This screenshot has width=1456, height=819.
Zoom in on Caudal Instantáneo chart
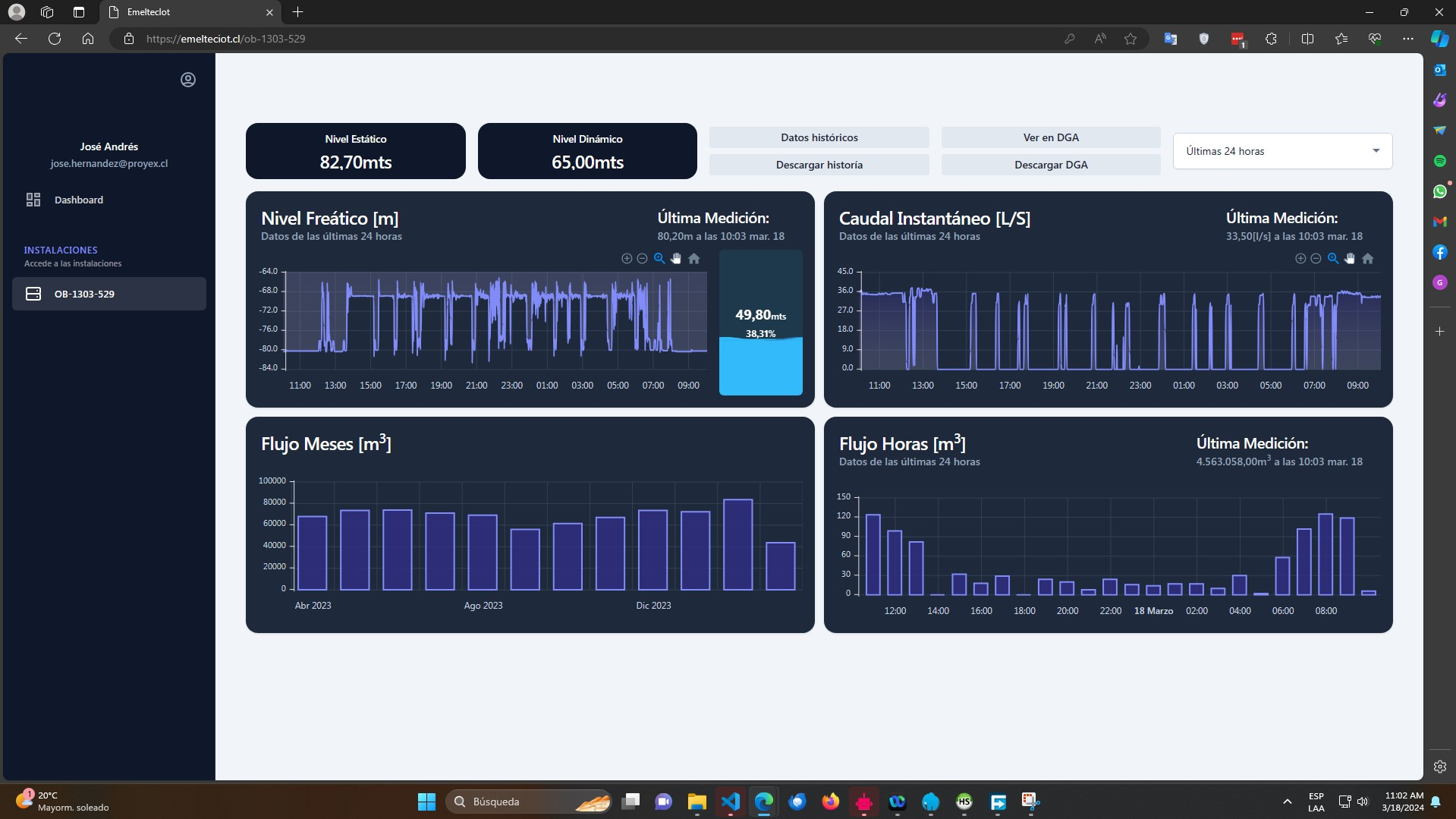tap(1300, 259)
